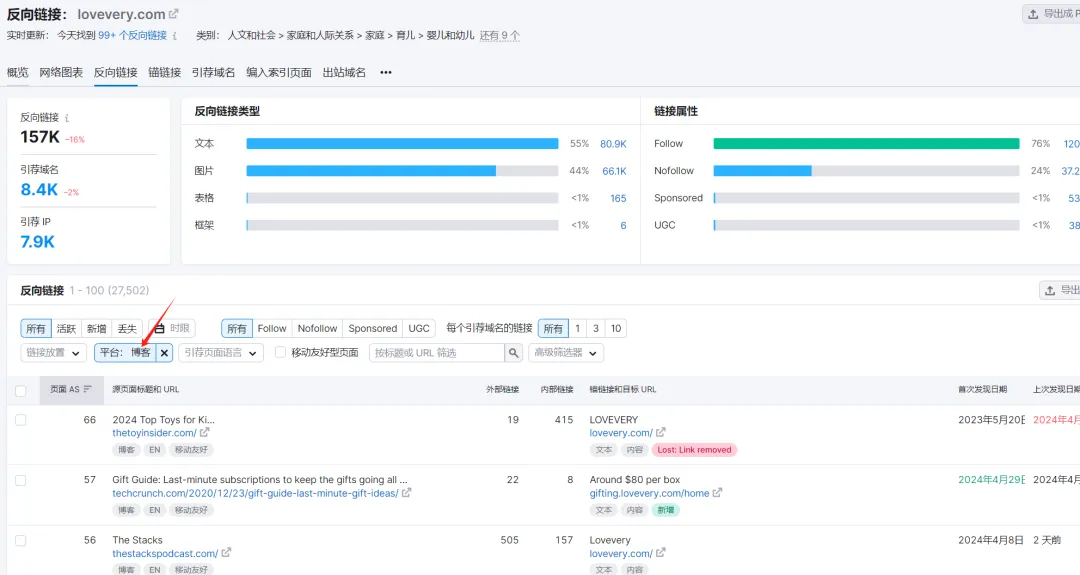Image resolution: width=1080 pixels, height=575 pixels.
Task: Click the info icon next to 反向链接 count
Action: pyautogui.click(x=67, y=118)
